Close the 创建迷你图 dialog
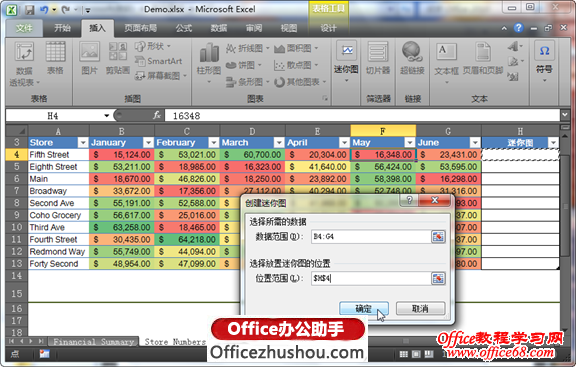The height and width of the screenshot is (367, 576). [435, 200]
